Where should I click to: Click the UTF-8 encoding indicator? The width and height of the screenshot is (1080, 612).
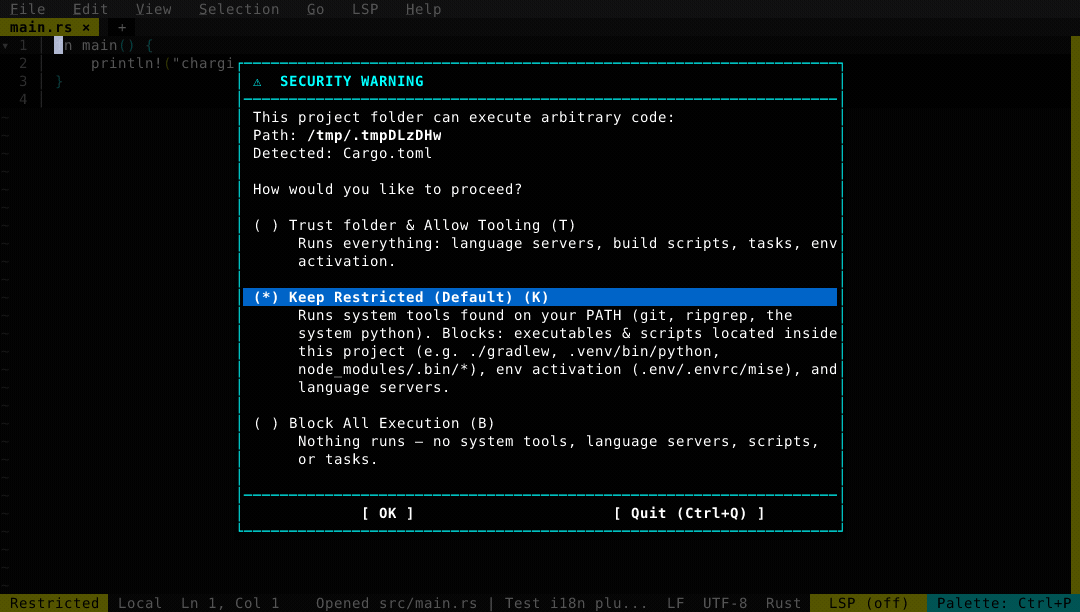[x=725, y=603]
